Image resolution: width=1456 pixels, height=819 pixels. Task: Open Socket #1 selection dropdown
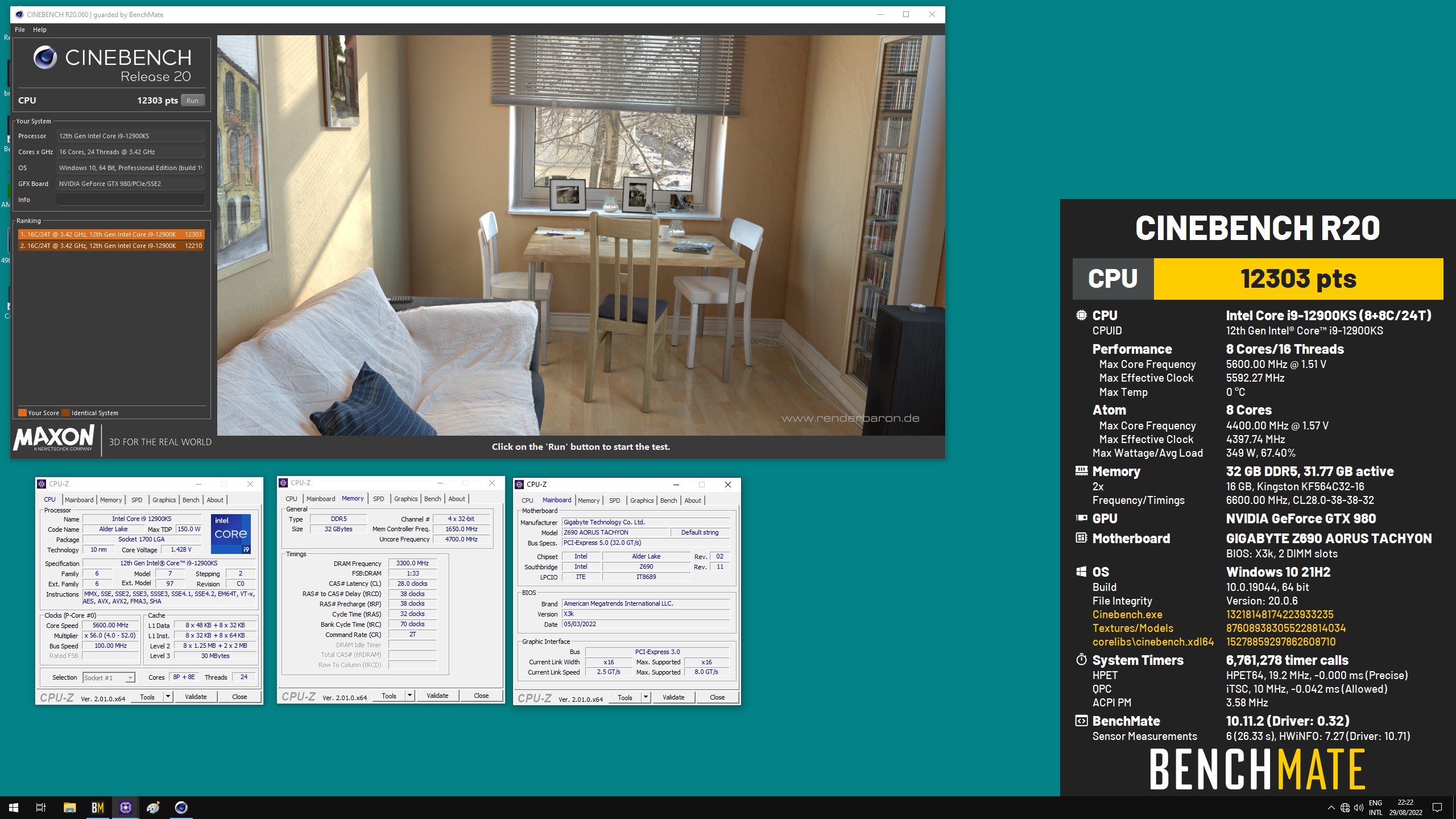coord(109,677)
